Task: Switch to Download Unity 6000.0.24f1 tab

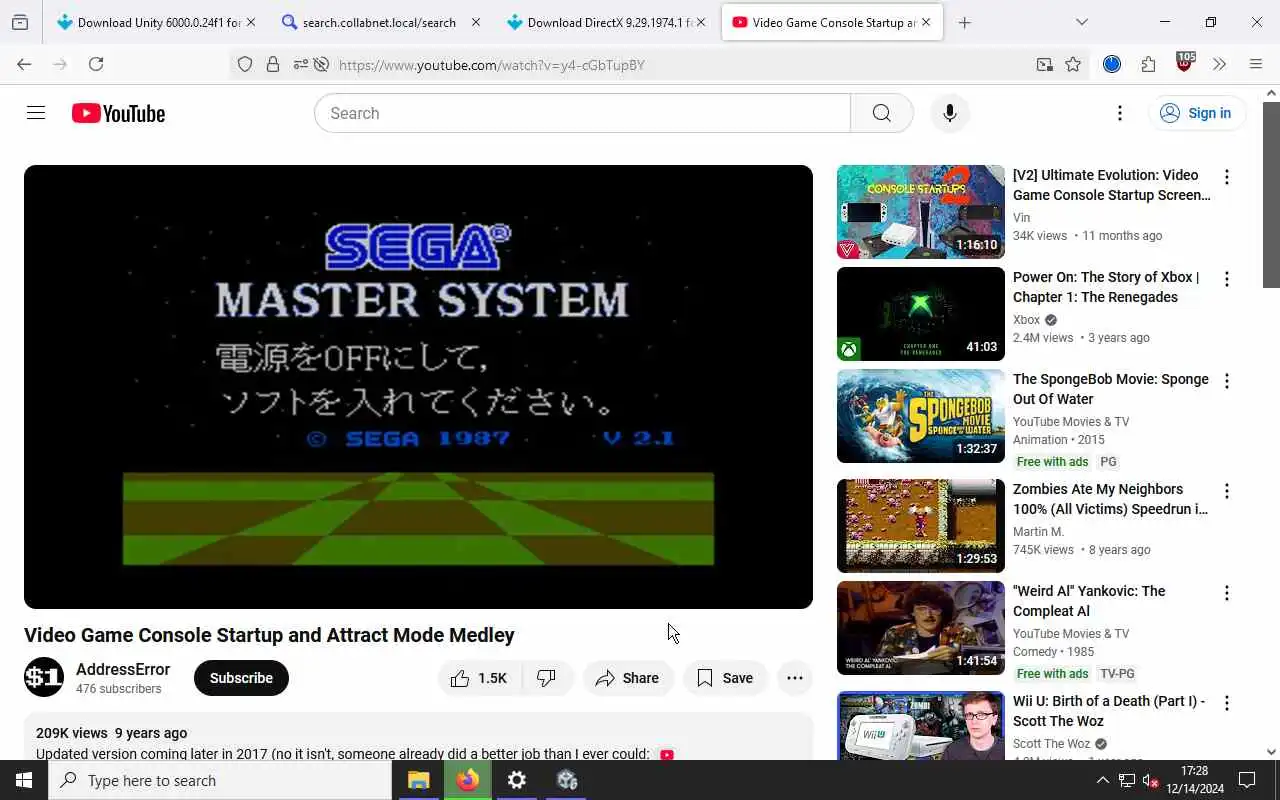Action: 150,22
